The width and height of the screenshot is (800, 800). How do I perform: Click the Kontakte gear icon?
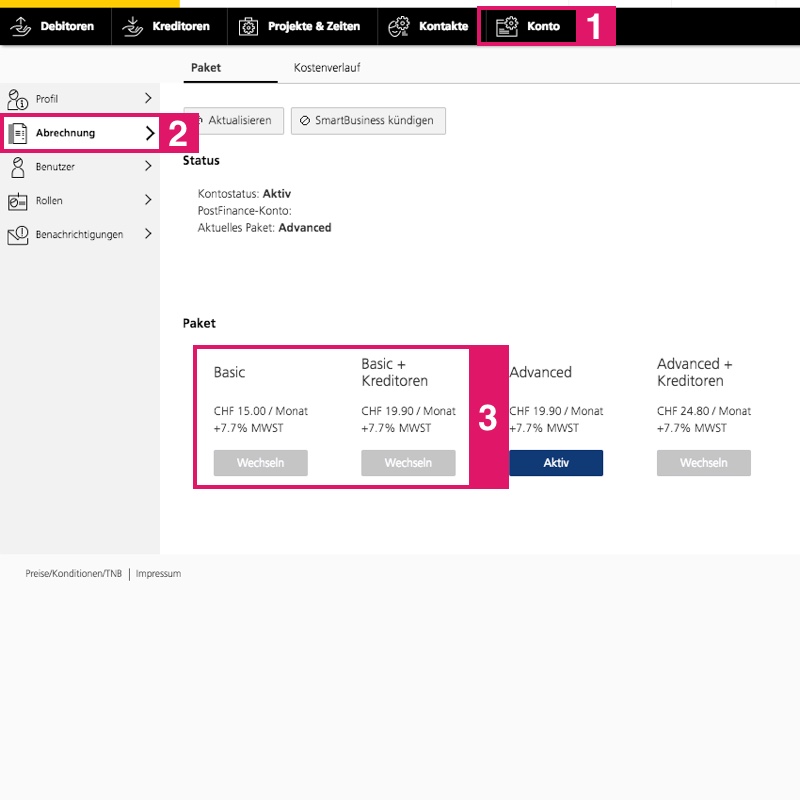coord(399,26)
